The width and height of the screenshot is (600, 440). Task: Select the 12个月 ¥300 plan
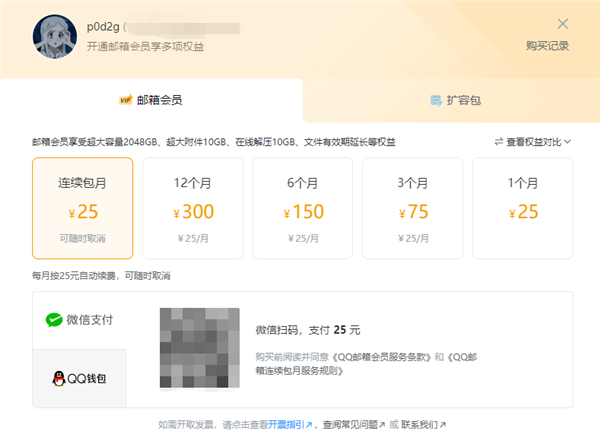point(192,208)
